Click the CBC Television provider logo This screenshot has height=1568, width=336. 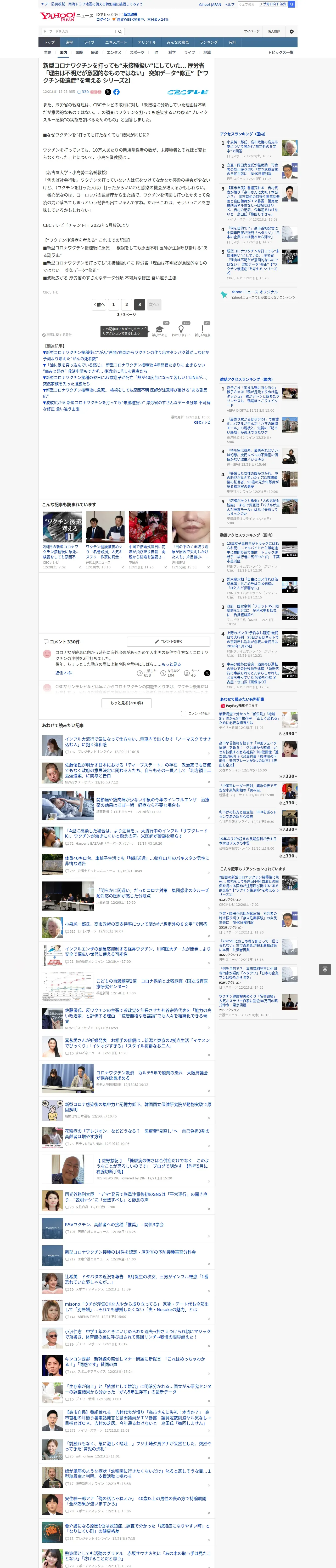(188, 92)
